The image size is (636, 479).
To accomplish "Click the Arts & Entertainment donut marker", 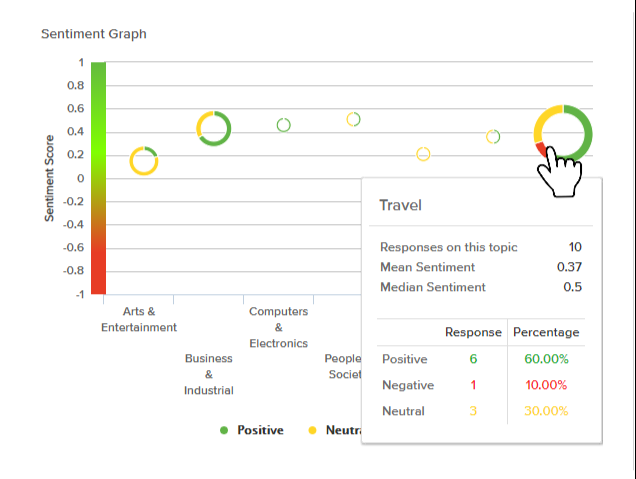I will click(x=144, y=160).
